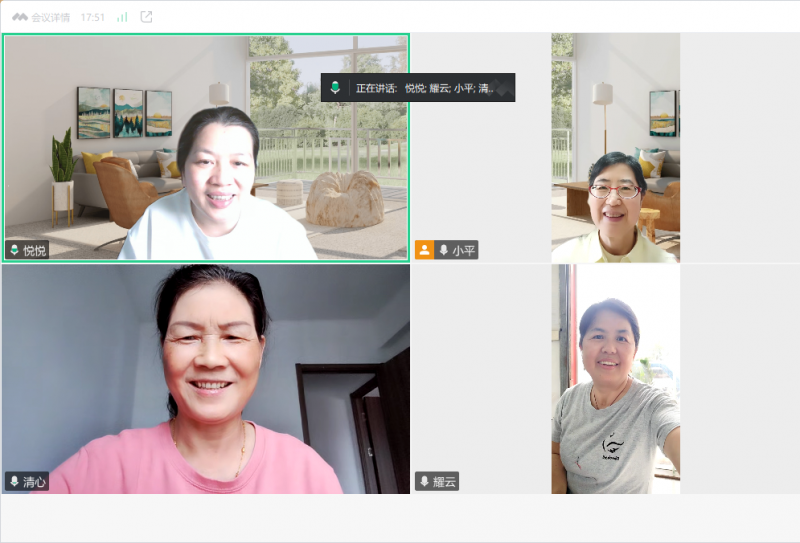
Task: Click the Tencent Meeting logo icon
Action: pyautogui.click(x=19, y=17)
